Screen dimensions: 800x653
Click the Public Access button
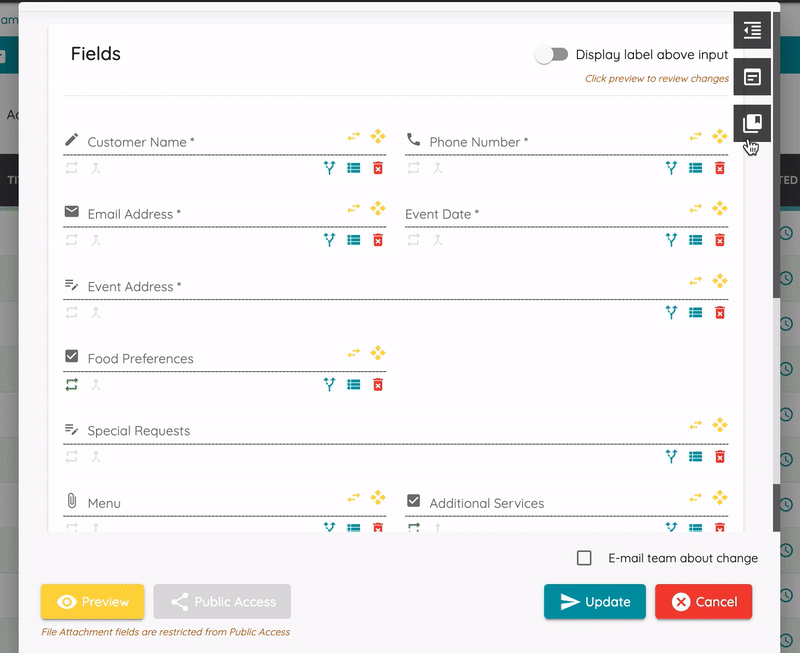tap(222, 601)
